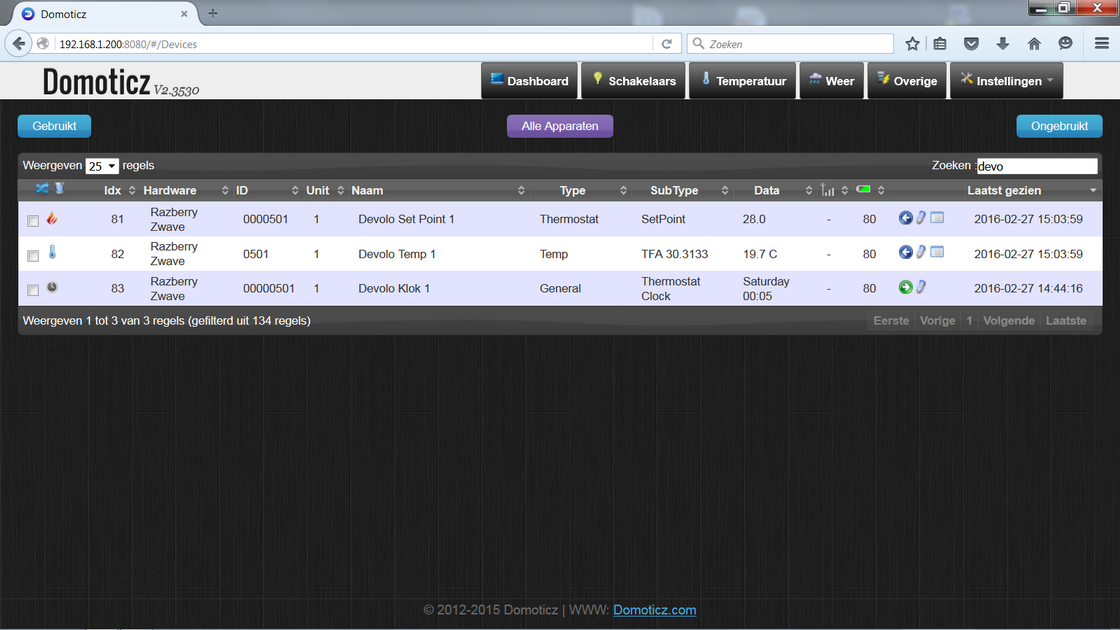The width and height of the screenshot is (1120, 630).
Task: Click the thermometer icon for Devolo Temp 1
Action: tap(52, 252)
